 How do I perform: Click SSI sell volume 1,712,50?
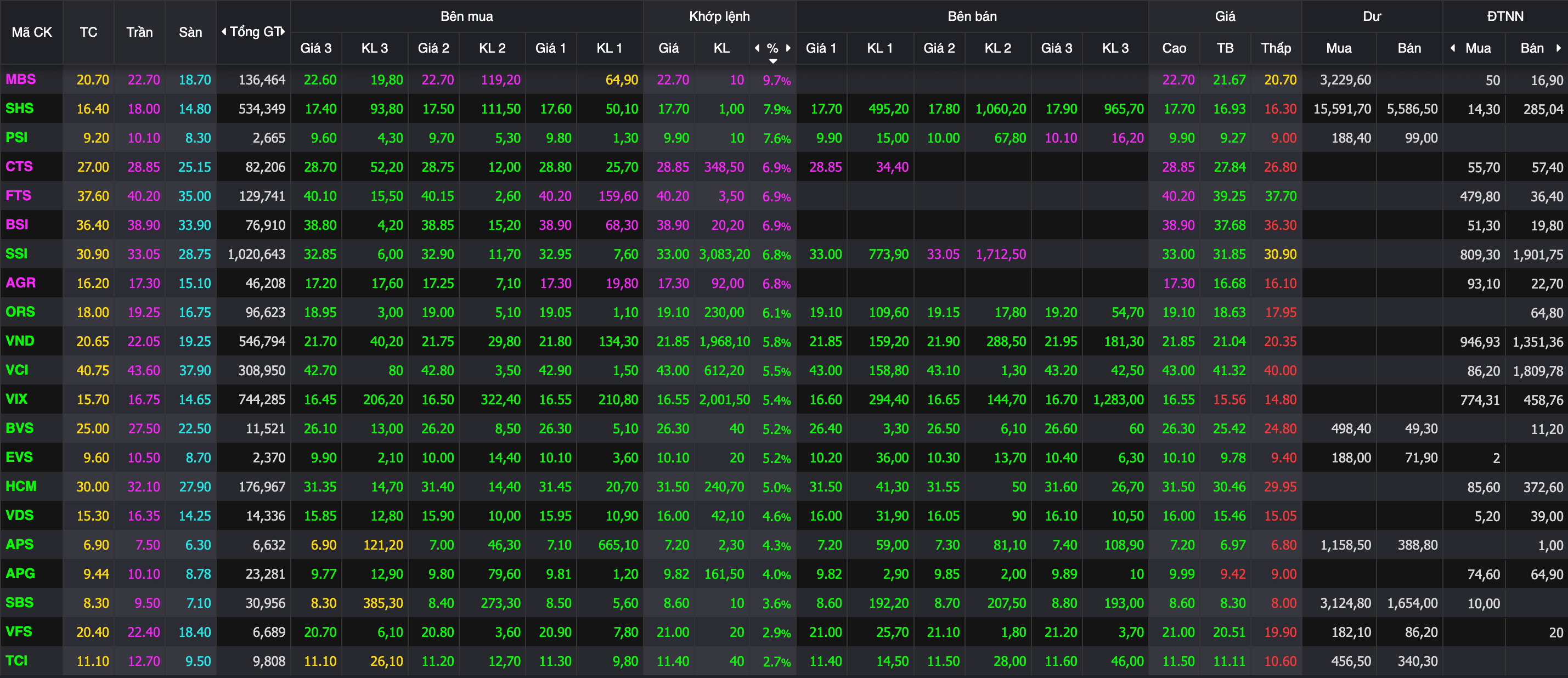point(1001,255)
